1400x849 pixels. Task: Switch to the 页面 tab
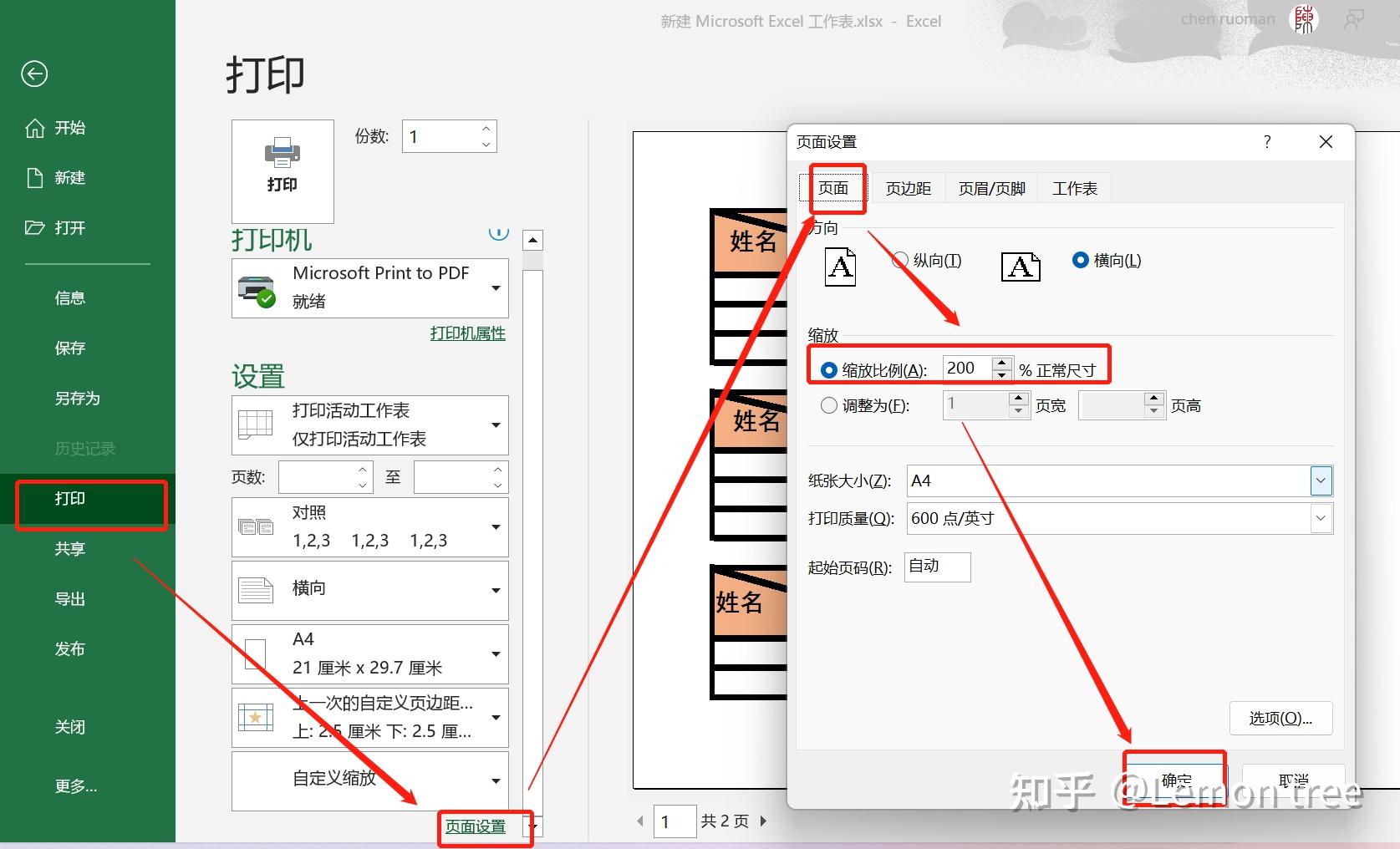832,189
